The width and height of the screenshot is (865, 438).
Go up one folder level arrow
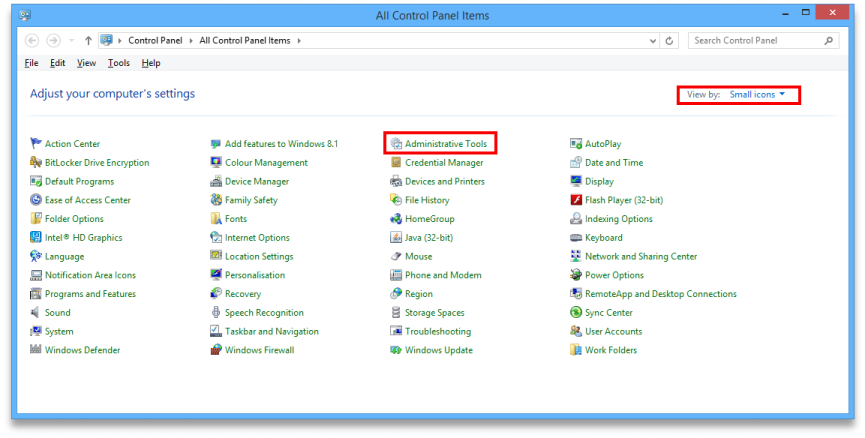coord(89,41)
